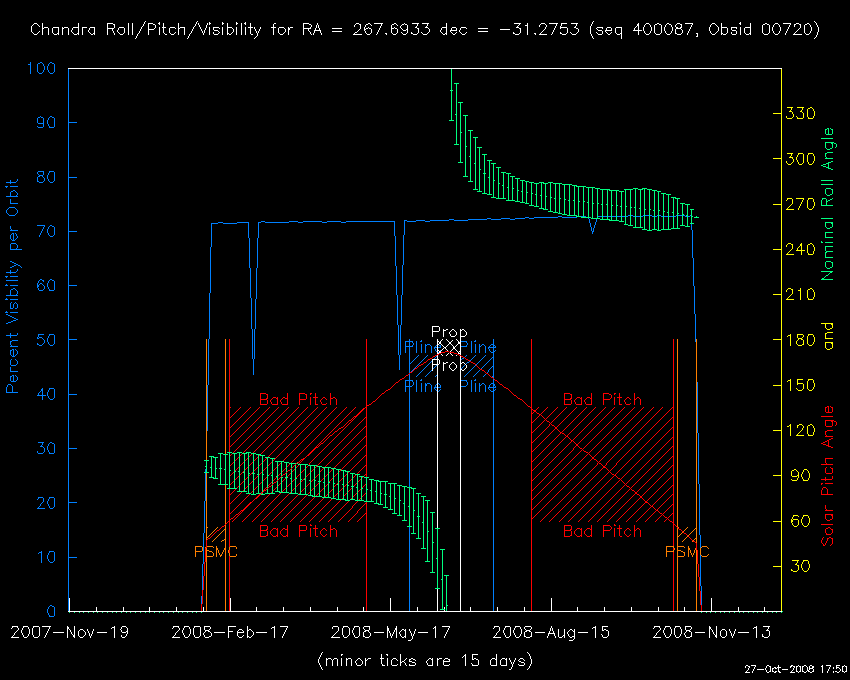Click the Chandra Roll/Pitch/Visibility plot title
This screenshot has height=680, width=850.
pos(425,30)
